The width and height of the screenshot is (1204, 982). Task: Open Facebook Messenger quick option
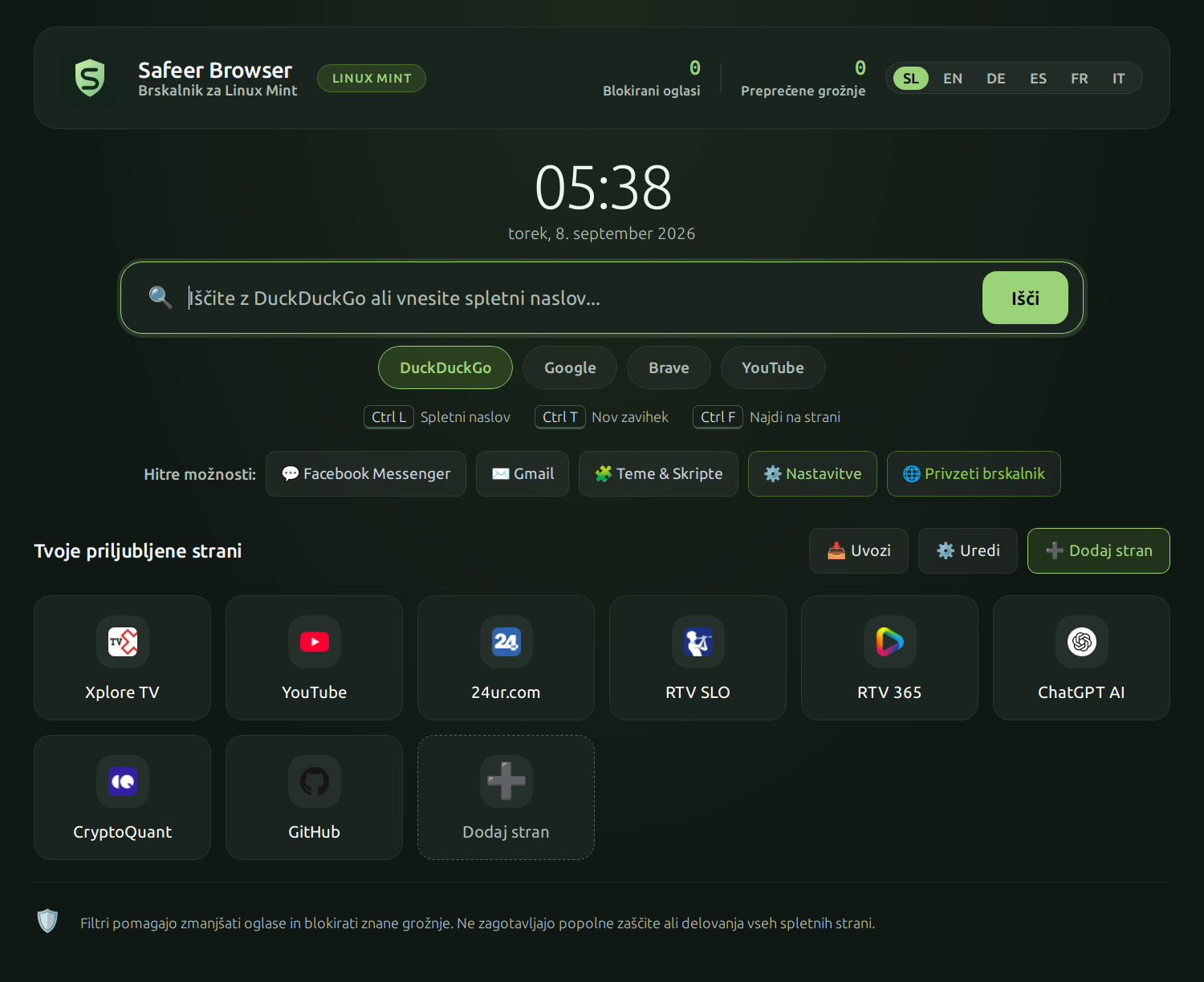[366, 474]
